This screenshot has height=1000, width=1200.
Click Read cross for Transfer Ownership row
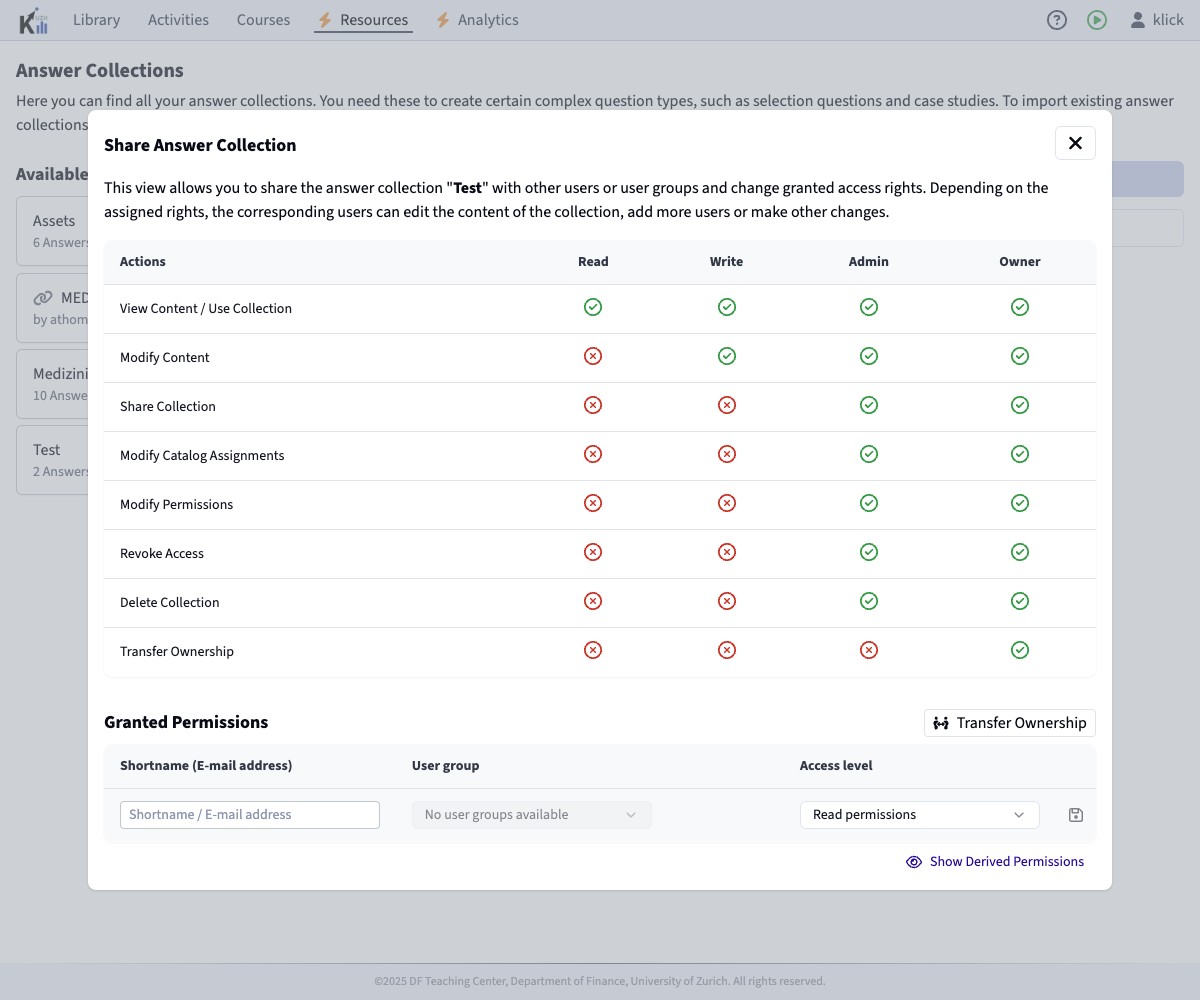point(593,650)
